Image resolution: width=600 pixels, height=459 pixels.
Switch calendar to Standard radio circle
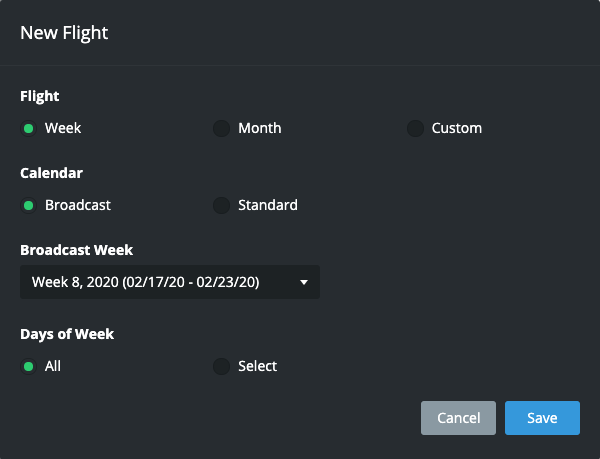[x=221, y=206]
